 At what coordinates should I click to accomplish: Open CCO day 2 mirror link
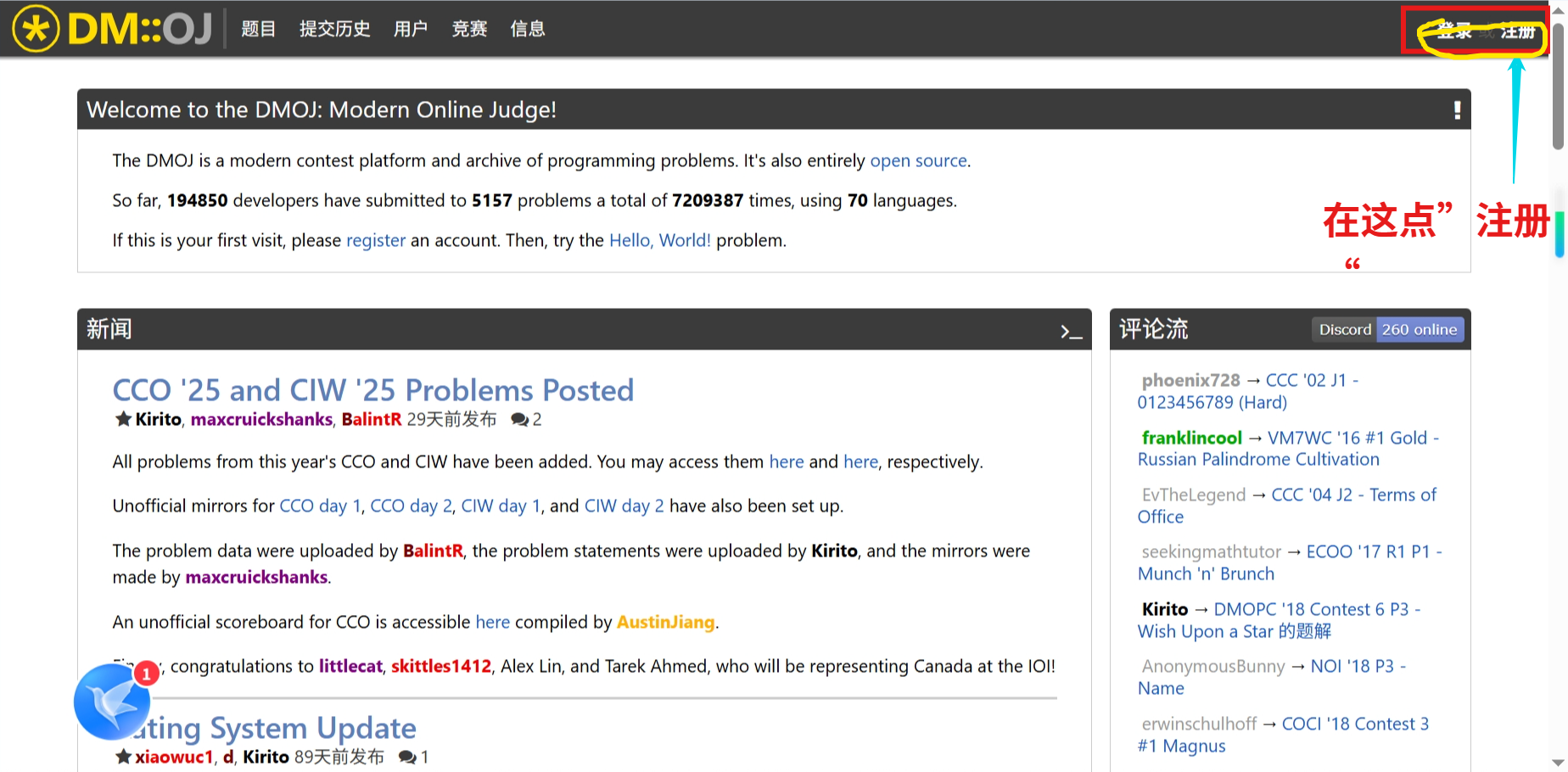[x=411, y=506]
